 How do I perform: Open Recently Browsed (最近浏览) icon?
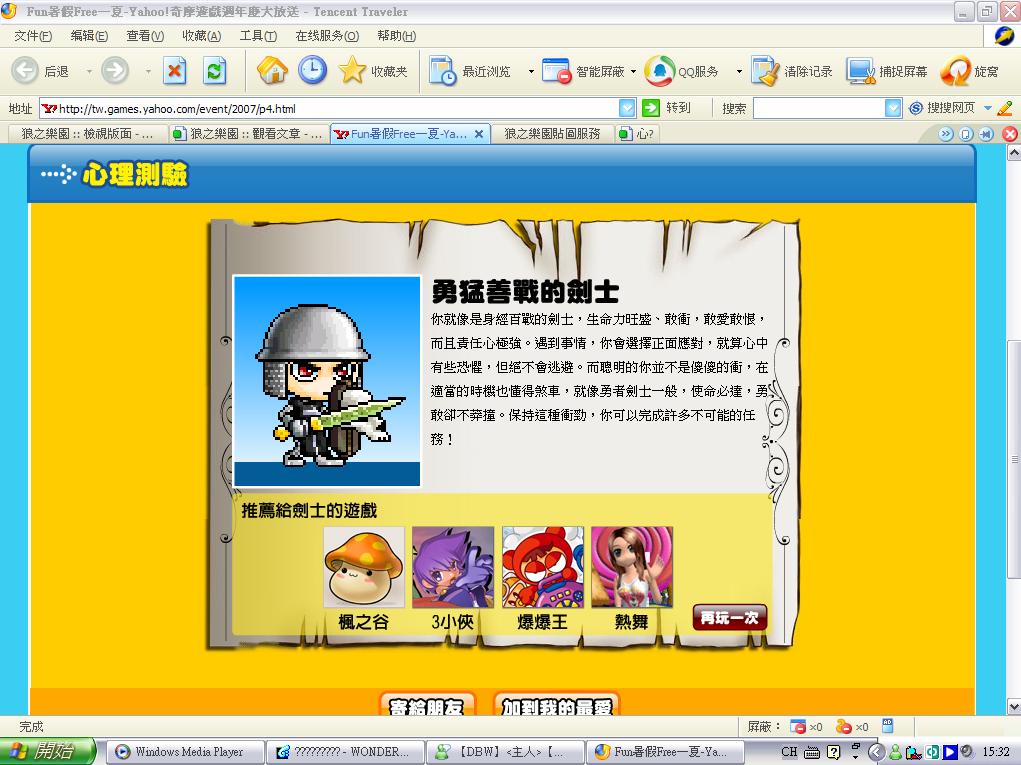tap(443, 70)
